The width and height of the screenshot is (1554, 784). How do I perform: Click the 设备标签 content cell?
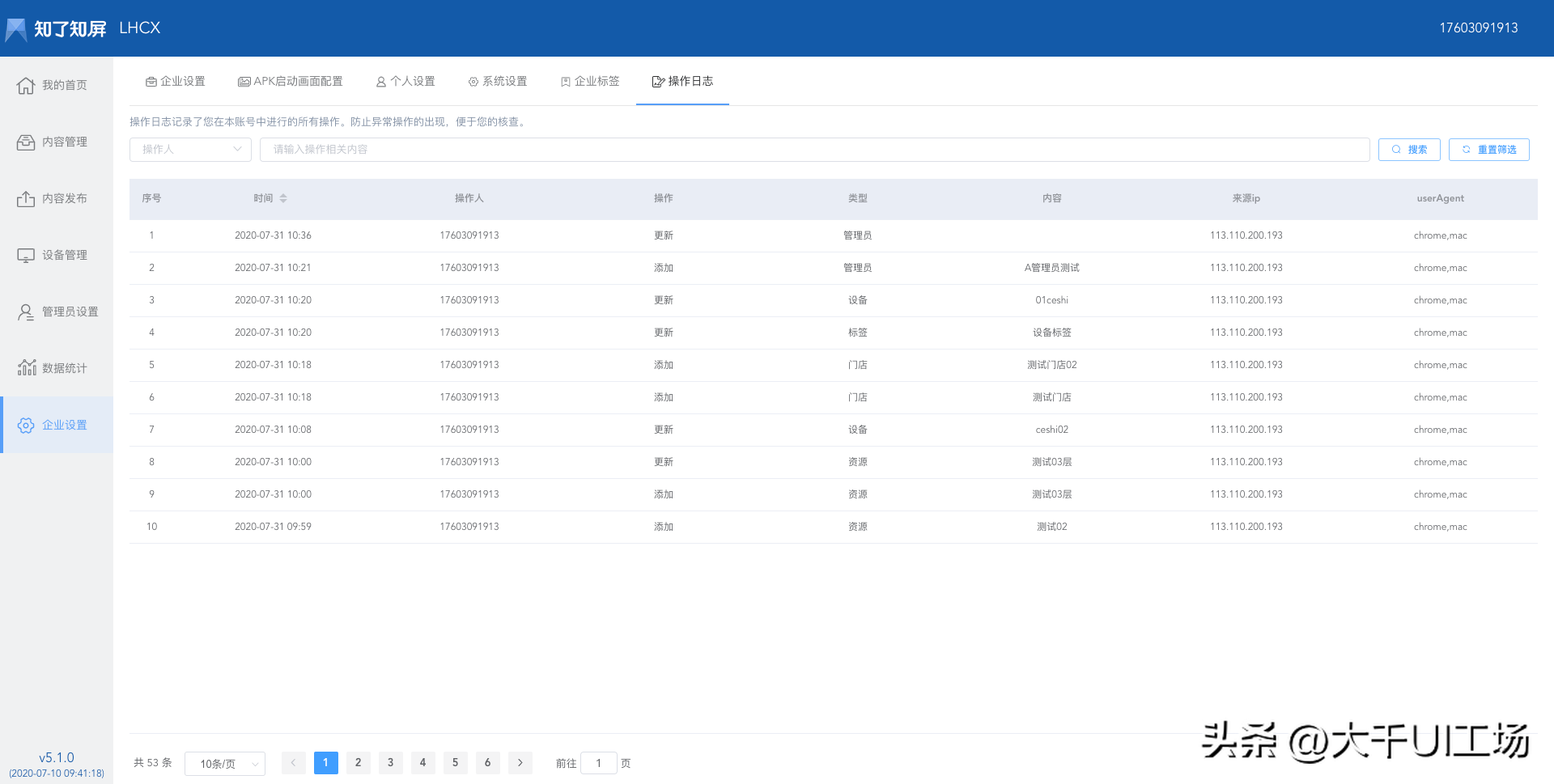[1051, 333]
